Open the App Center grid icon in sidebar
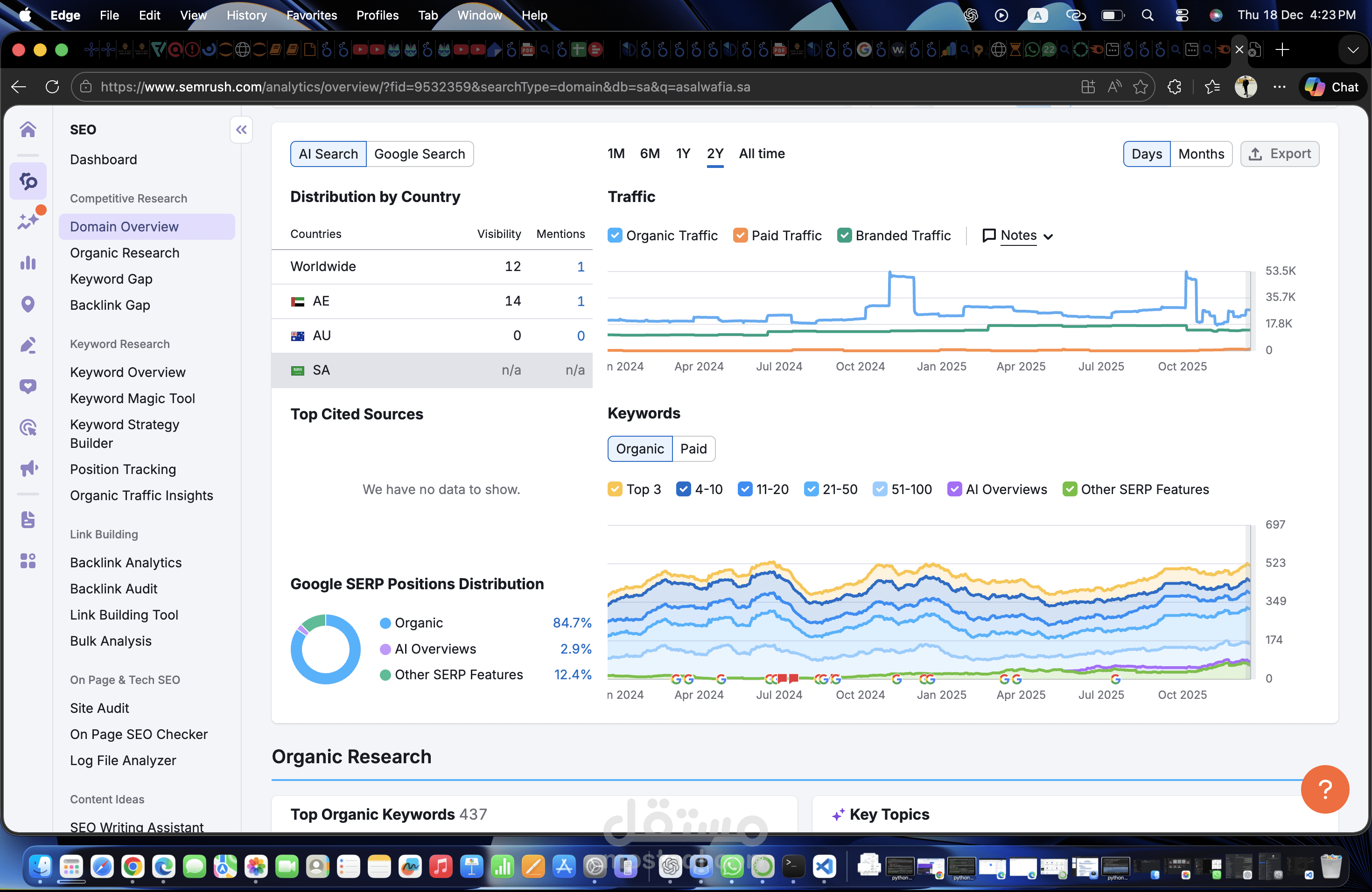Image resolution: width=1372 pixels, height=892 pixels. point(28,560)
